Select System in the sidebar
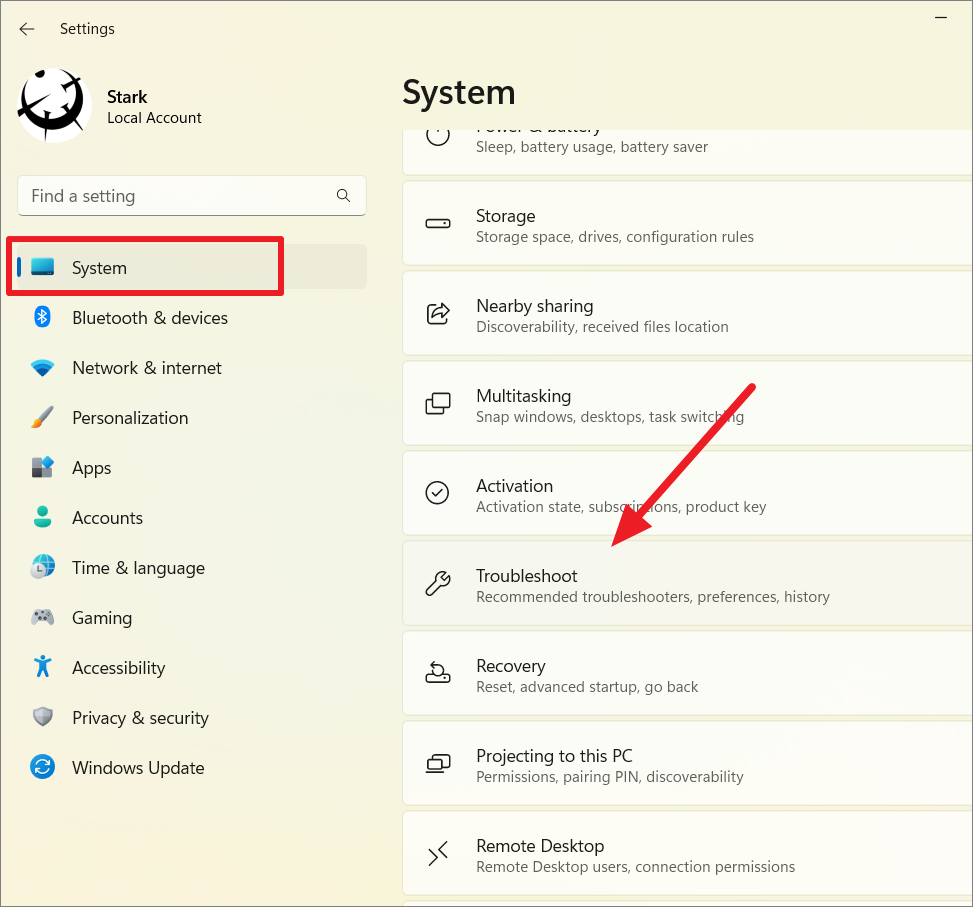 [192, 267]
